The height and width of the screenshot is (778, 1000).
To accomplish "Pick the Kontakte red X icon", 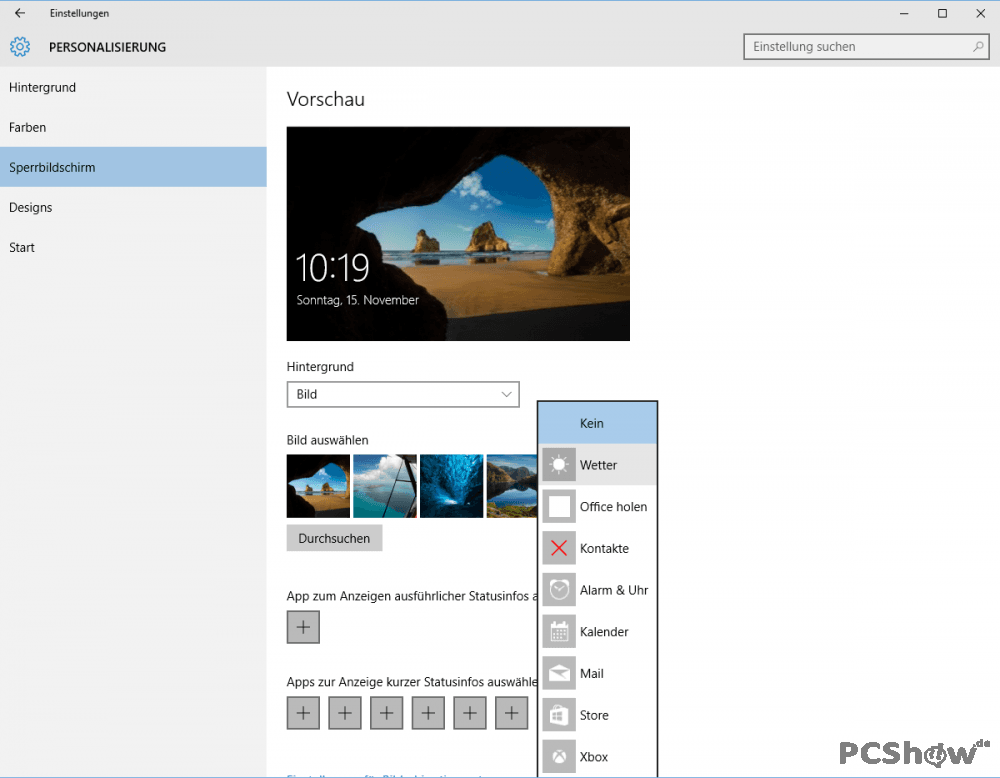I will pos(559,548).
